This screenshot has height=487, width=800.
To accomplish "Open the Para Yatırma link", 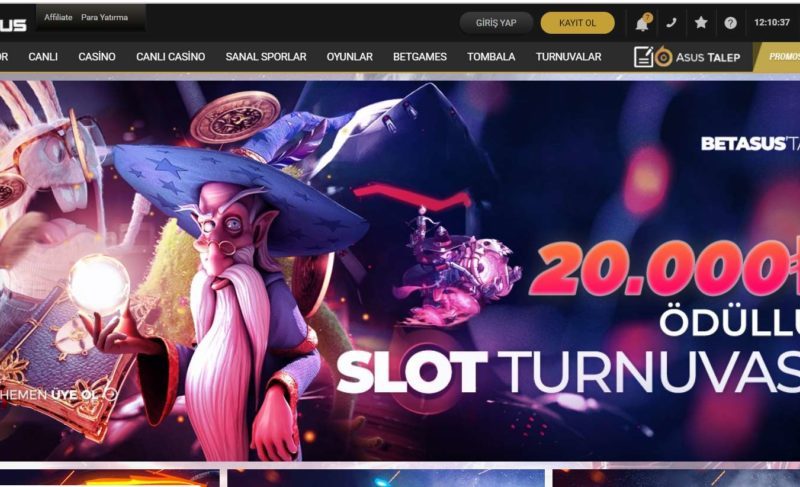I will point(104,17).
